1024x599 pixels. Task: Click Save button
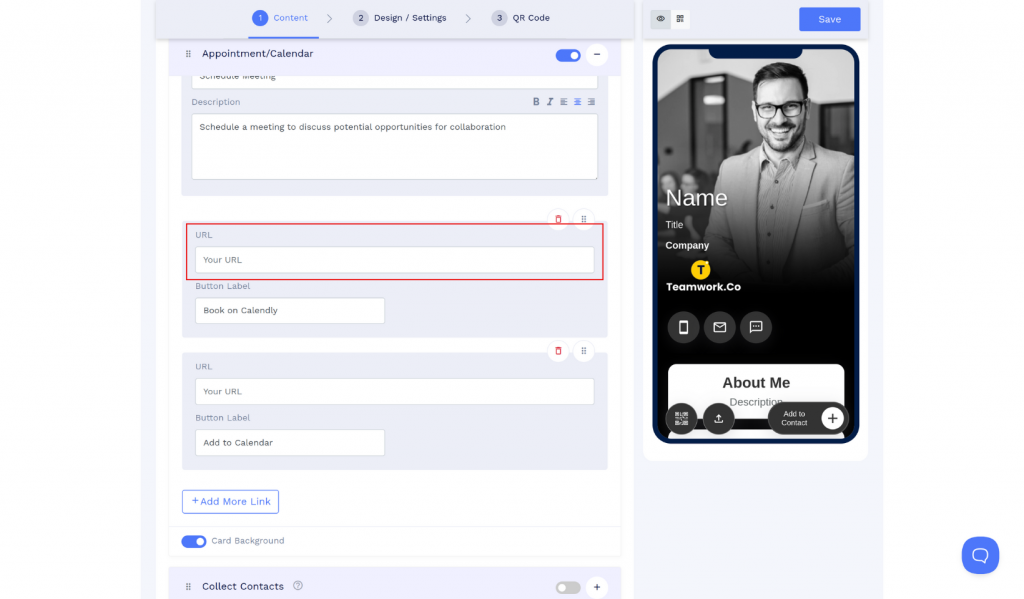pyautogui.click(x=829, y=20)
